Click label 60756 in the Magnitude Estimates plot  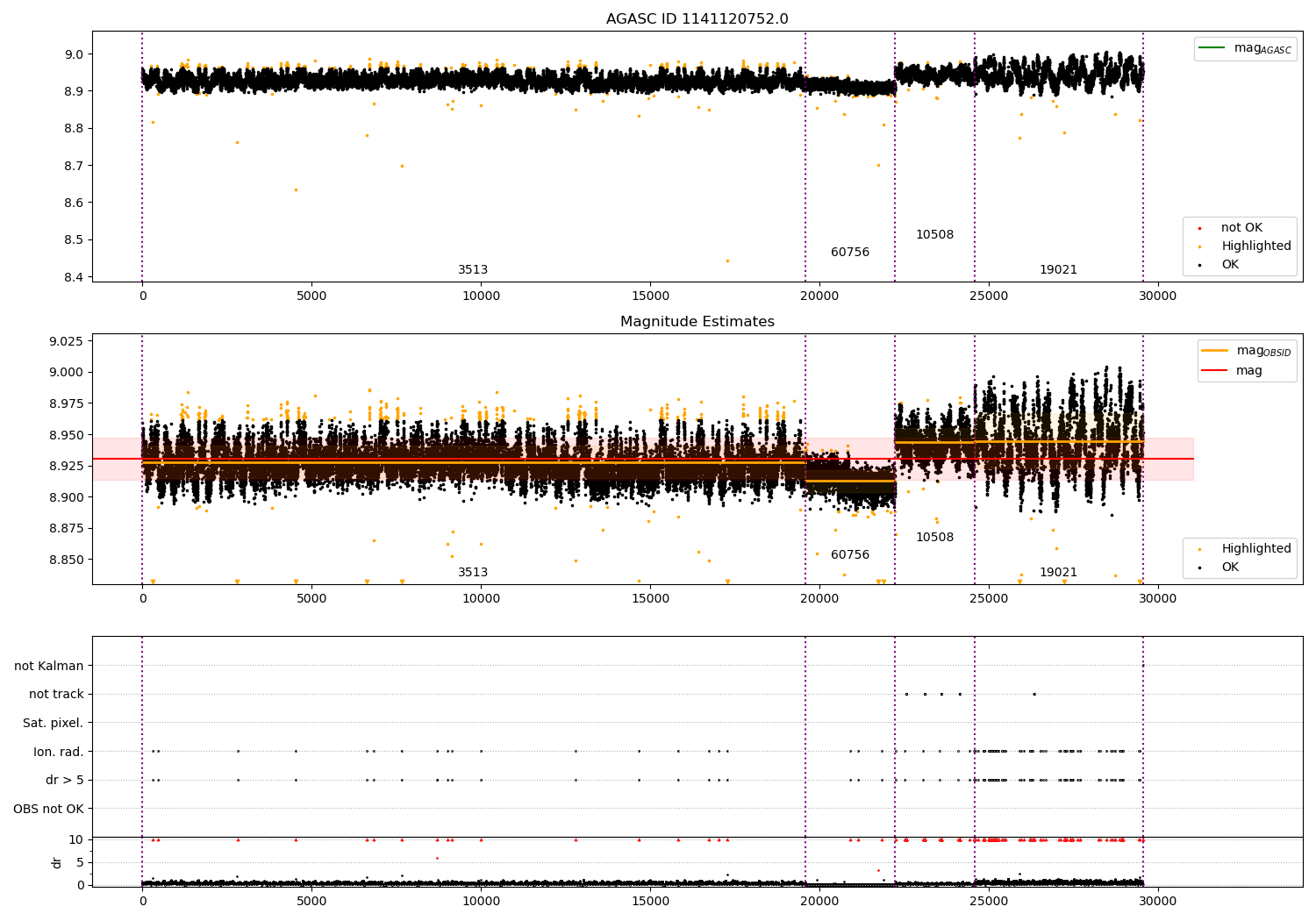coord(850,555)
